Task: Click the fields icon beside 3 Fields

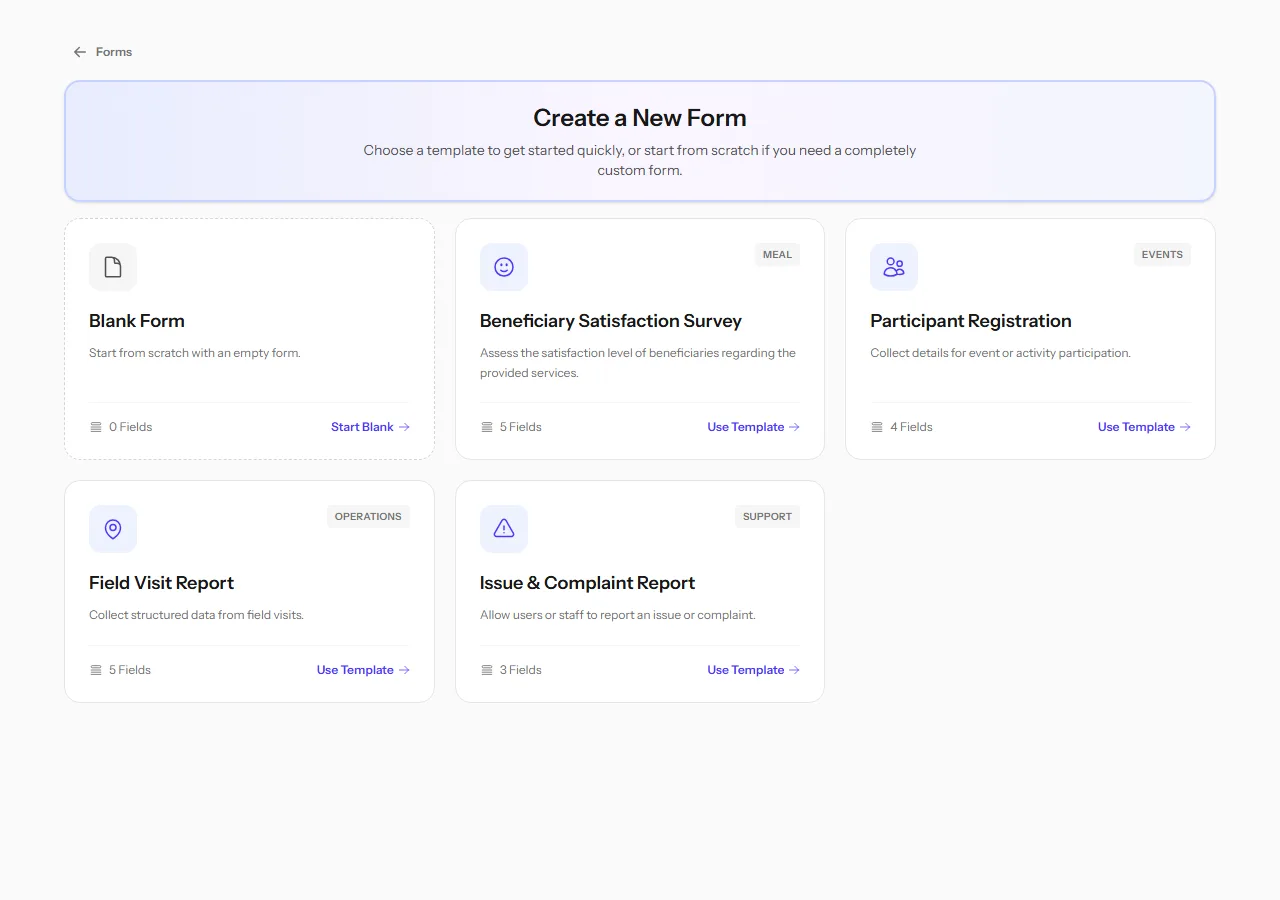Action: tap(487, 670)
